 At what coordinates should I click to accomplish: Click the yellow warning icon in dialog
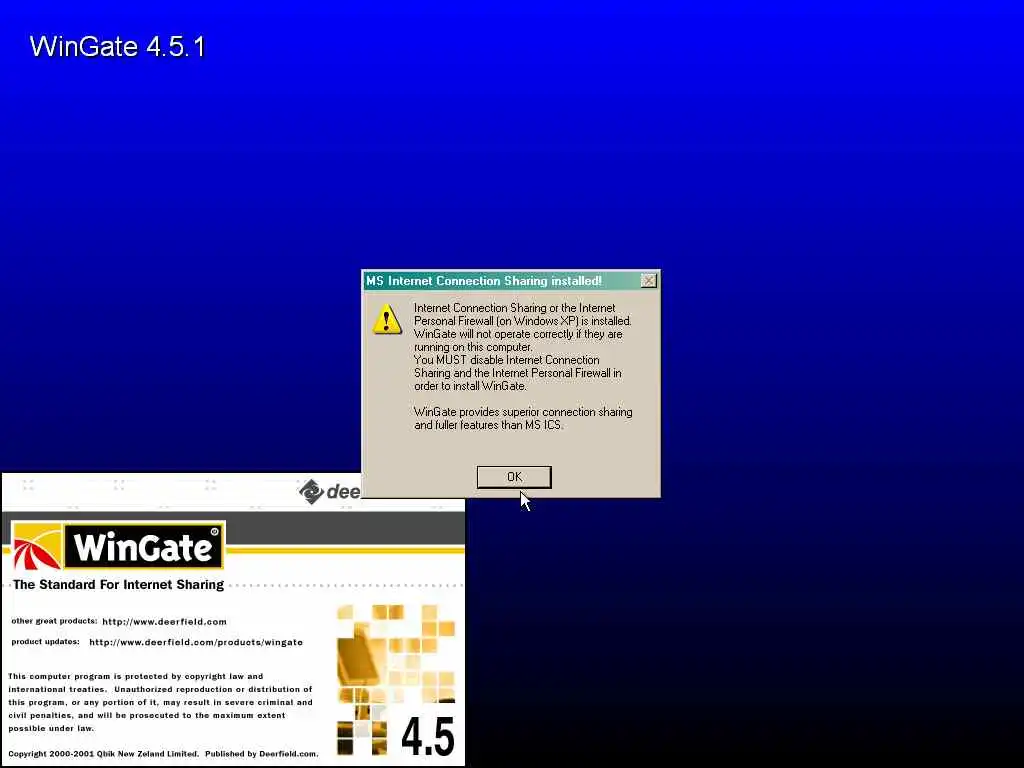coord(387,319)
